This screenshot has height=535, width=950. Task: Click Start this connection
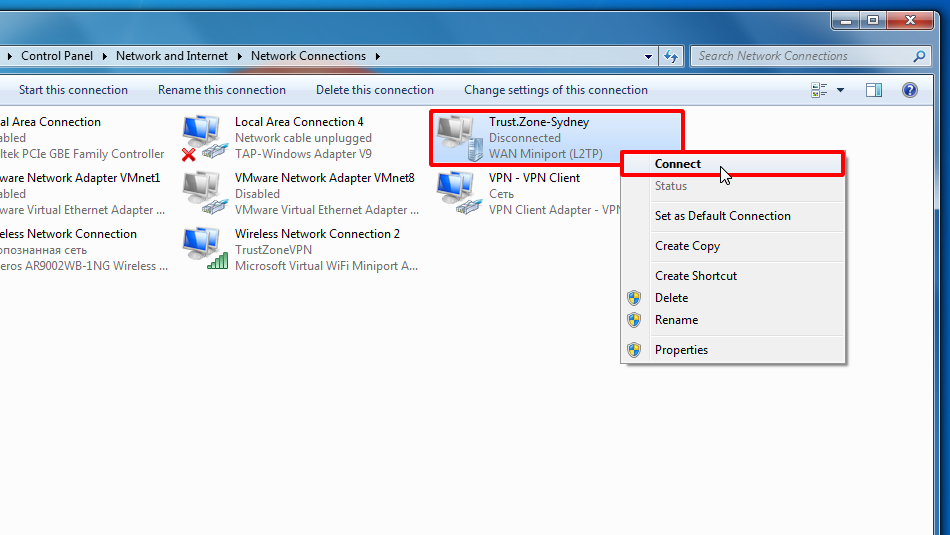73,90
